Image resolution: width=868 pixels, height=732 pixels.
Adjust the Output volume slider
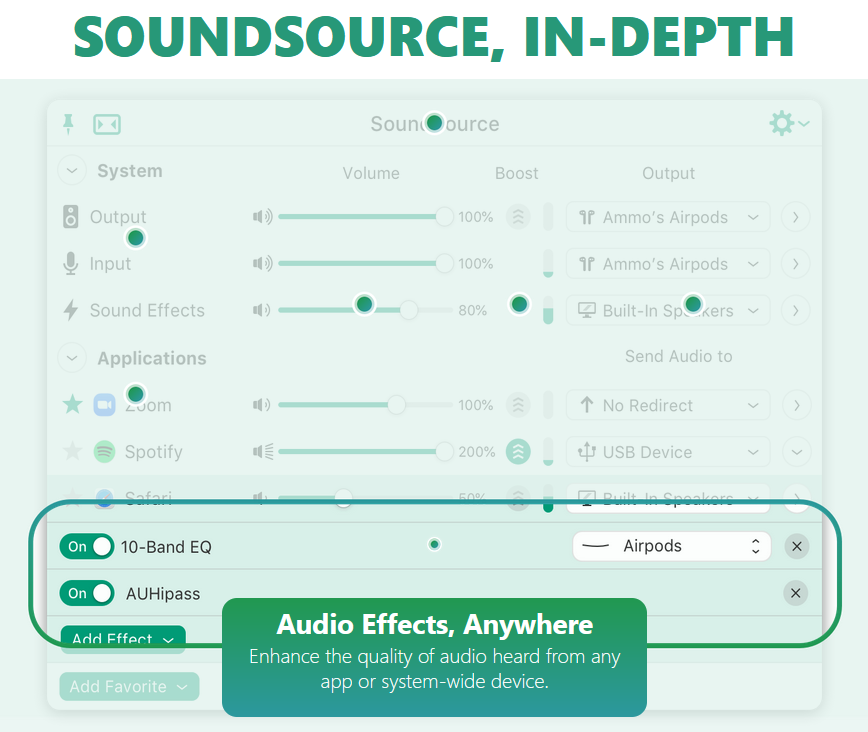coord(365,216)
